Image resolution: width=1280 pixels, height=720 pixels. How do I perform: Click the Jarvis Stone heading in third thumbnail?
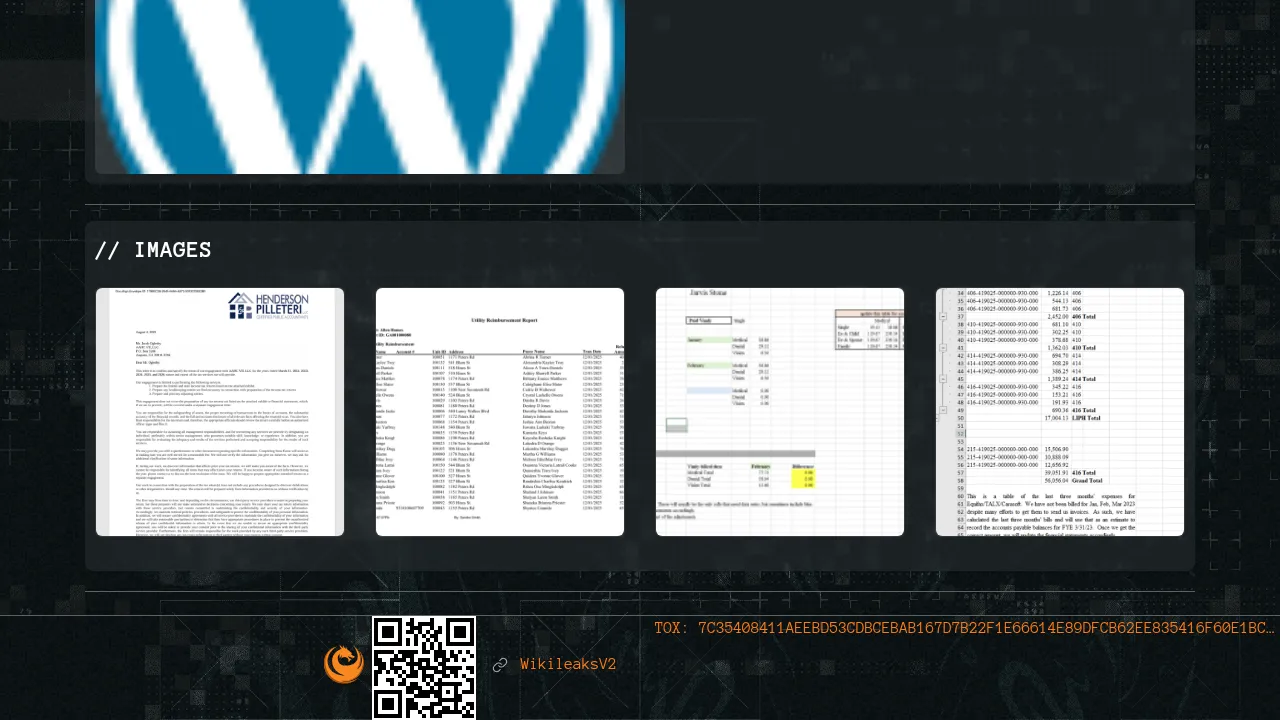(x=711, y=294)
